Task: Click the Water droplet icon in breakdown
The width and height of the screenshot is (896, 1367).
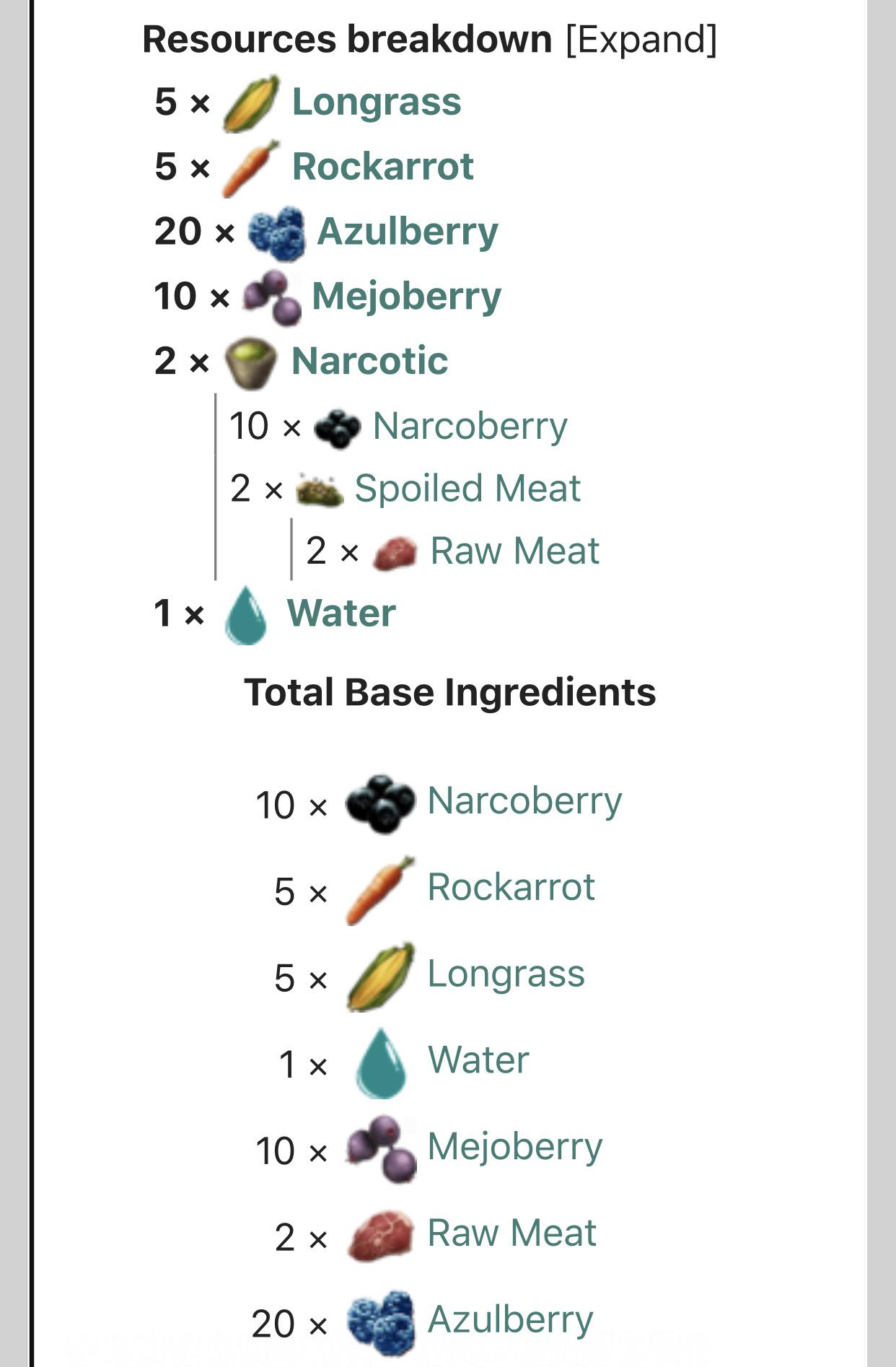Action: click(245, 615)
